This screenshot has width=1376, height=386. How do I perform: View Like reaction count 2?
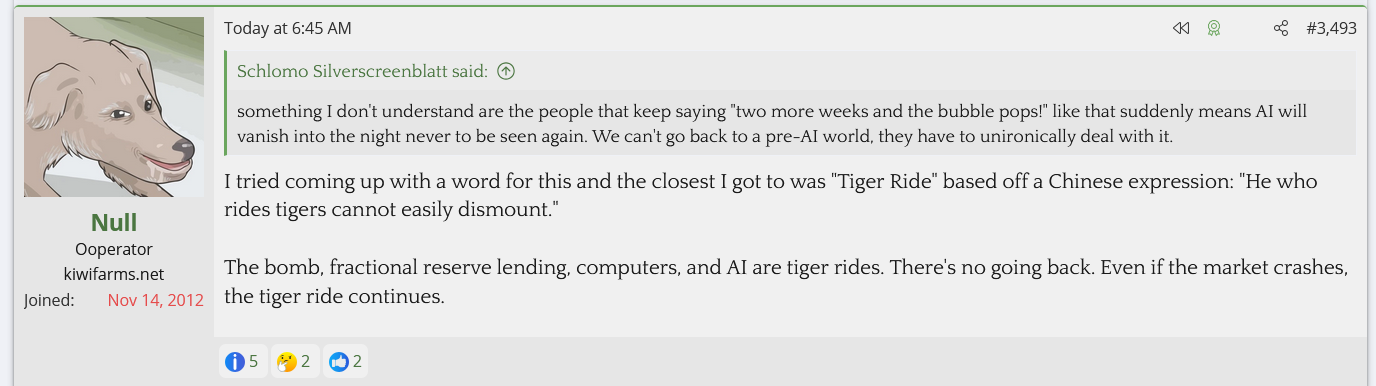[x=357, y=362]
